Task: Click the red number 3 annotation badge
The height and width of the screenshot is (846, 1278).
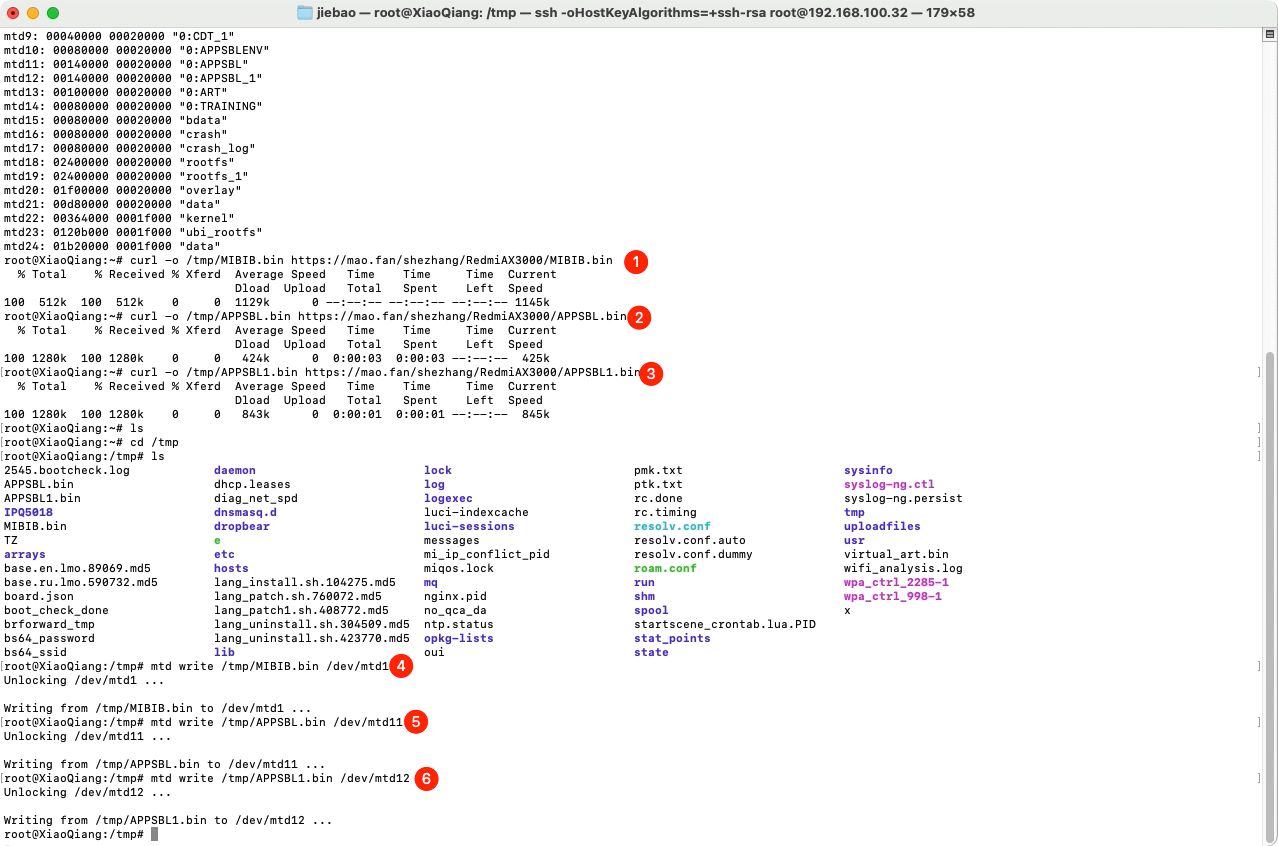Action: [x=651, y=374]
